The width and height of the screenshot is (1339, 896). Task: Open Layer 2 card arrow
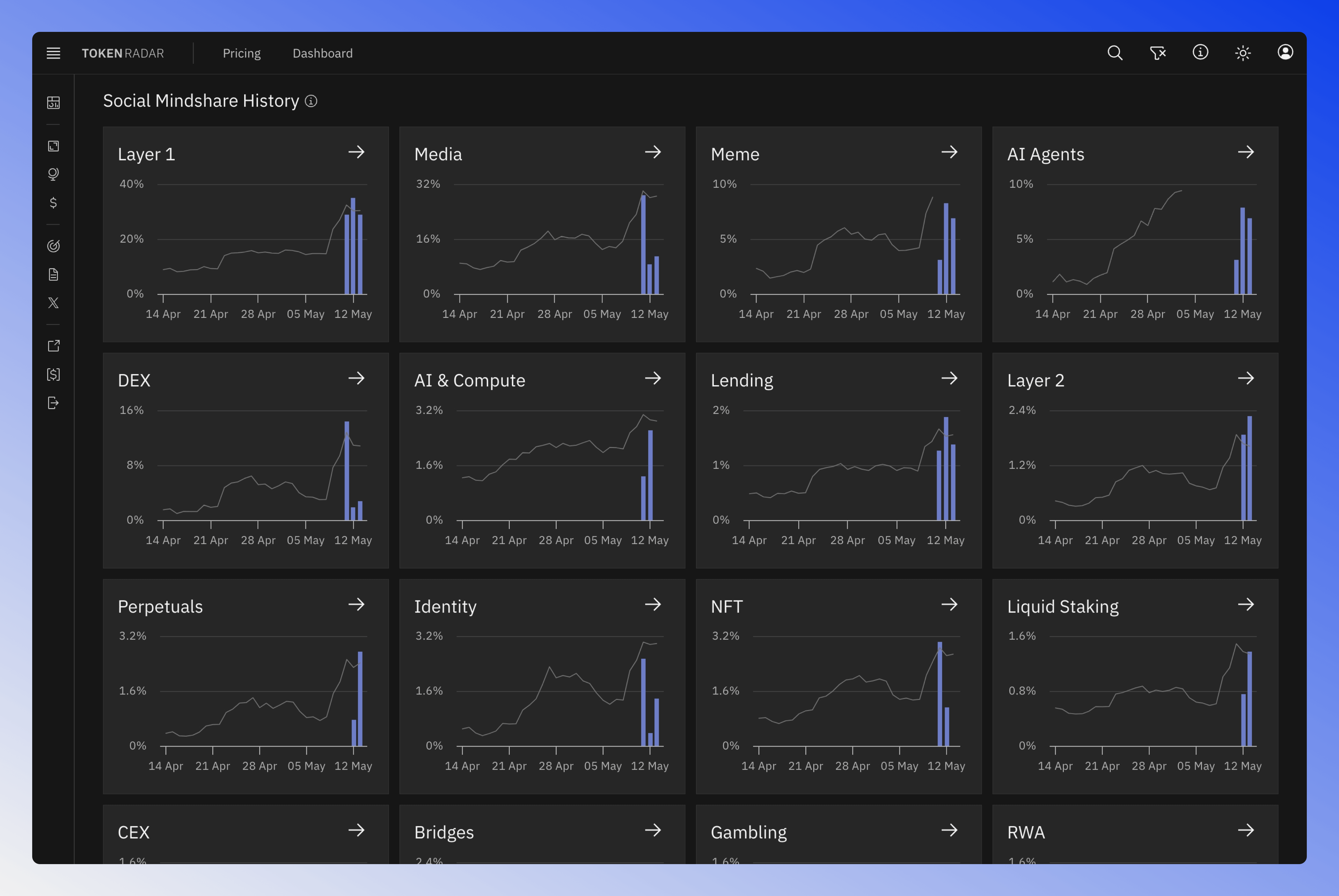pyautogui.click(x=1246, y=378)
